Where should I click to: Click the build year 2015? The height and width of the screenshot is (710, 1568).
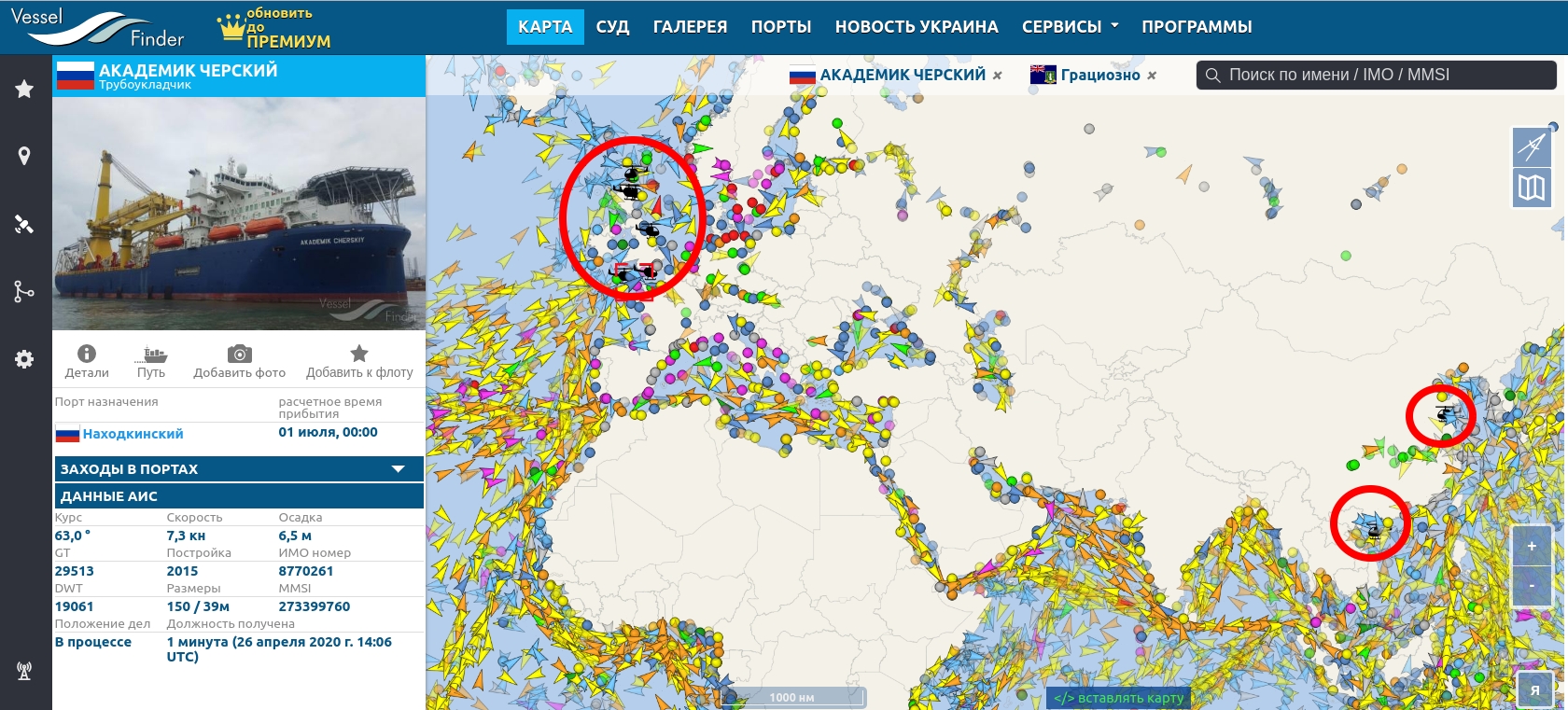[x=182, y=571]
